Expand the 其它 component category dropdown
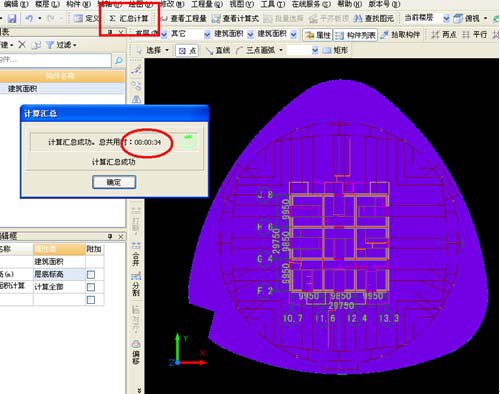Image resolution: width=500 pixels, height=394 pixels. pos(207,34)
